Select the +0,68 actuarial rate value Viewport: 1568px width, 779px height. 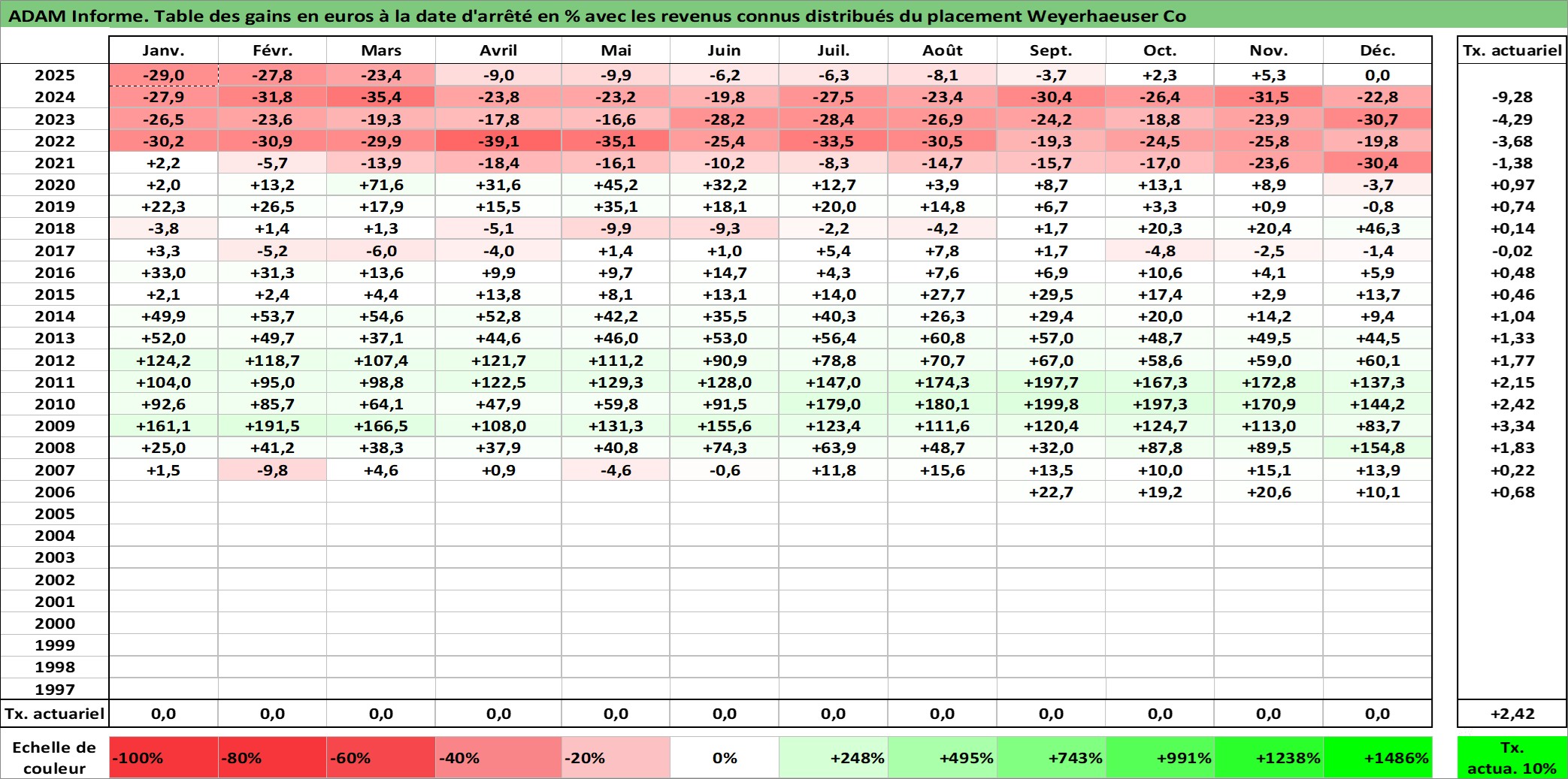1512,492
